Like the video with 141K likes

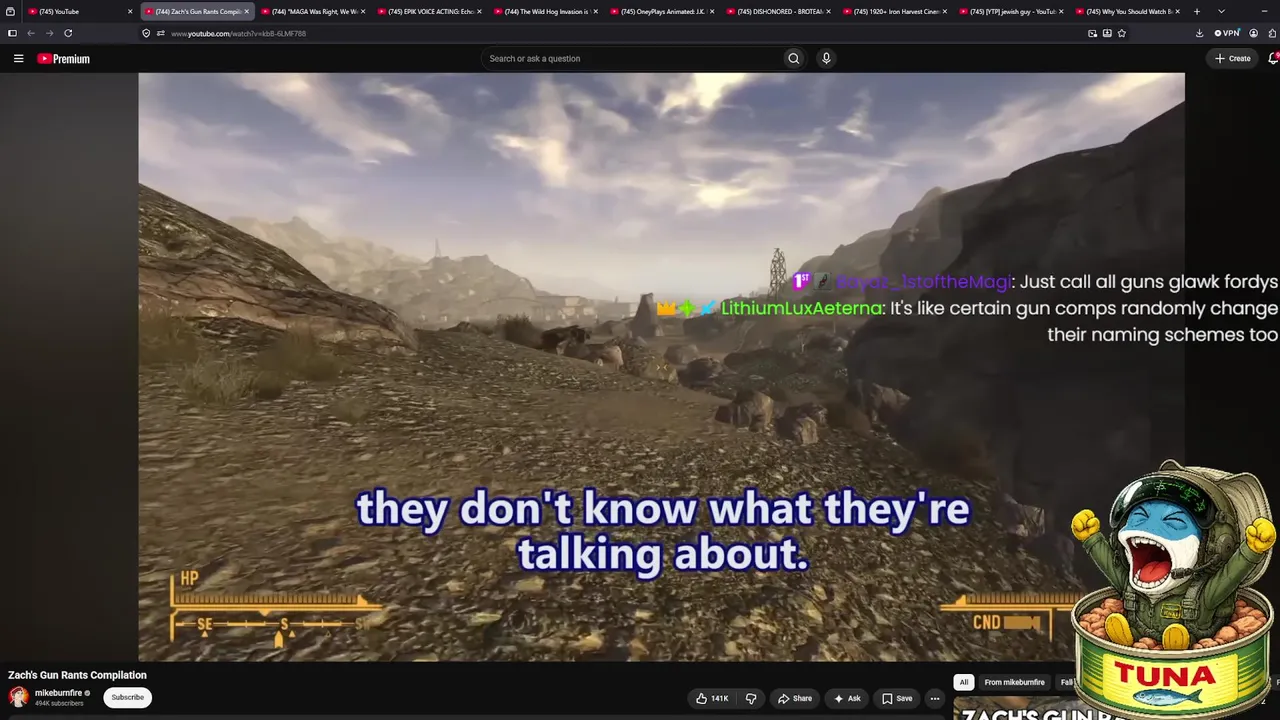click(712, 698)
